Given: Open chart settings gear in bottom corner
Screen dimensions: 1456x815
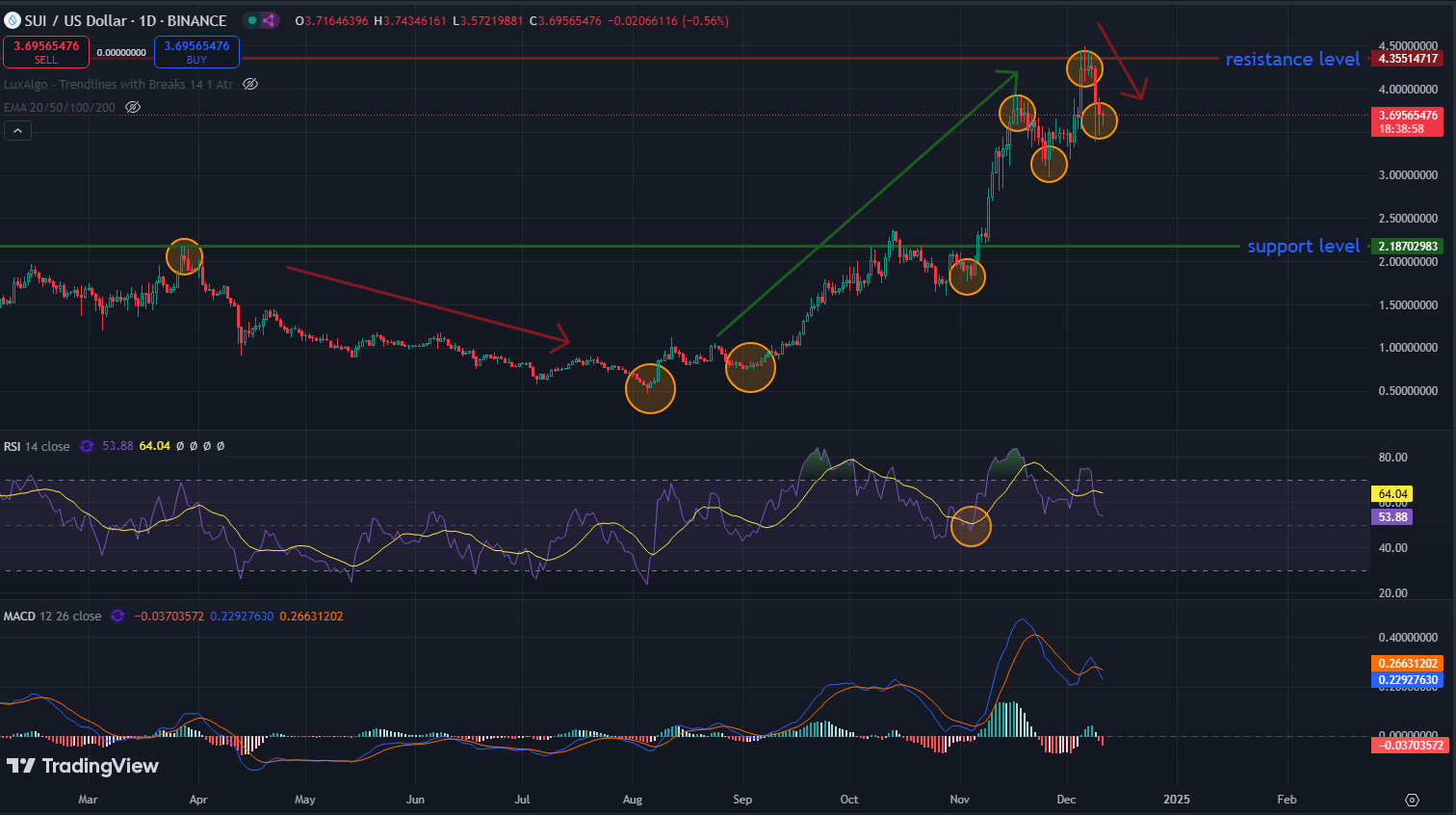Looking at the screenshot, I should tap(1412, 800).
